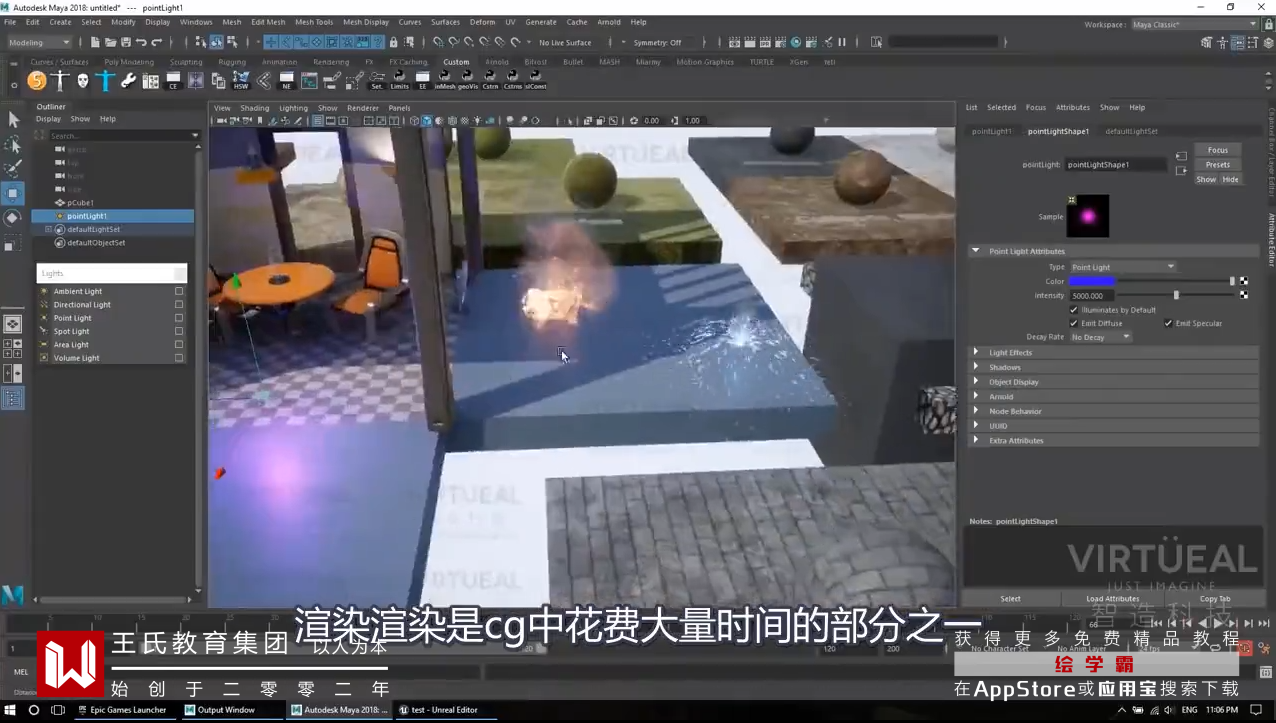Check the Volume Light option box
This screenshot has width=1276, height=723.
click(179, 358)
